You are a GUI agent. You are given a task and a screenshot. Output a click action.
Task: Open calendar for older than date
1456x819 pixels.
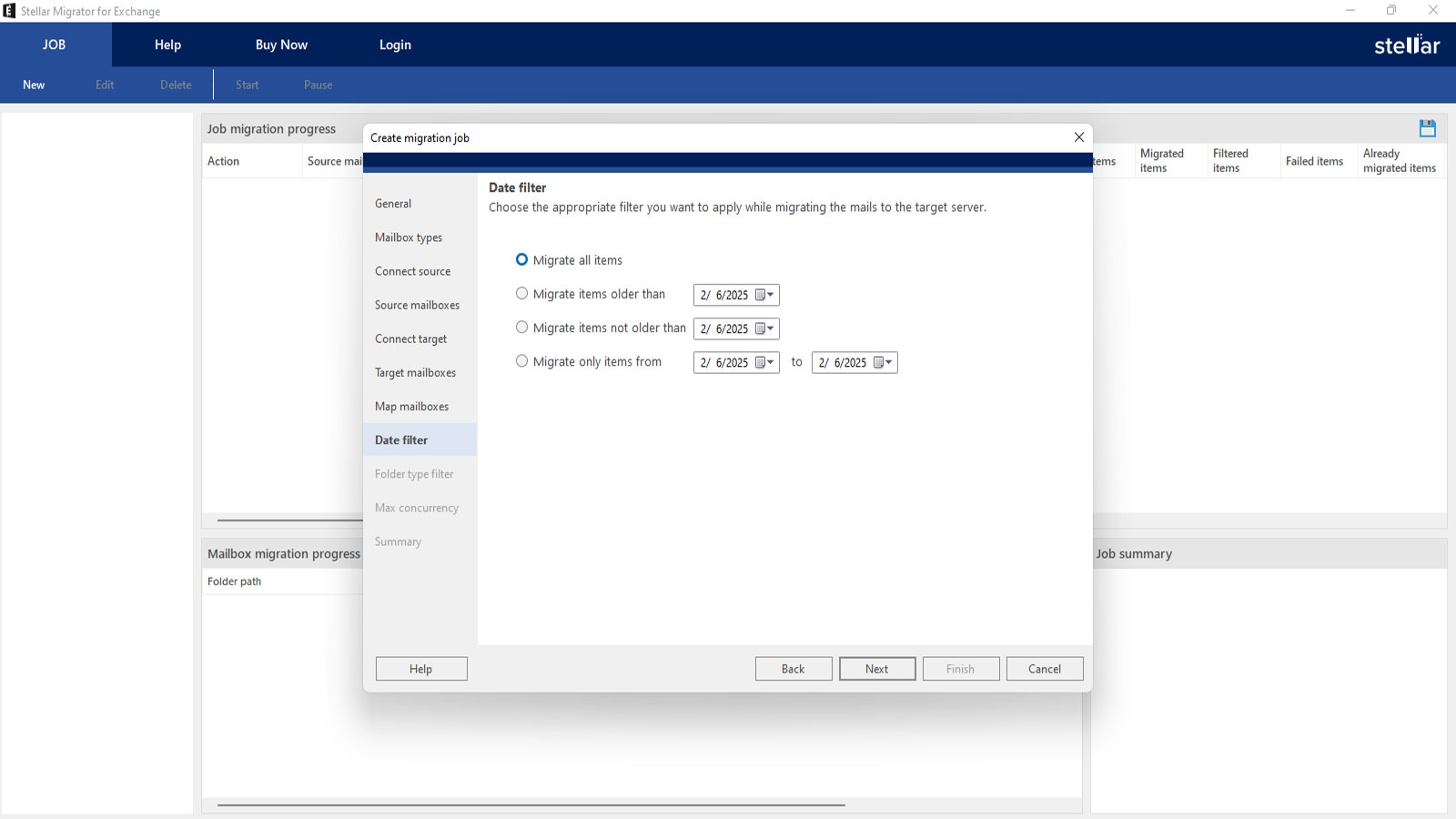[764, 295]
